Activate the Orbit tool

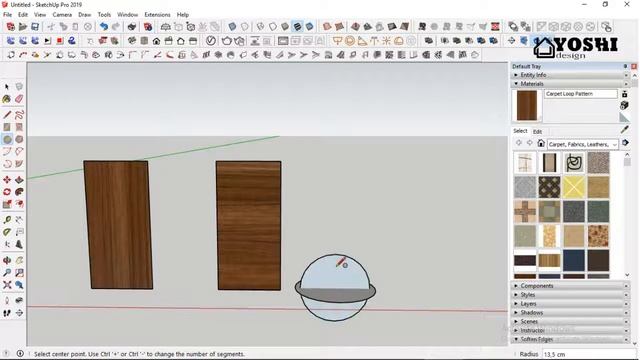7,260
